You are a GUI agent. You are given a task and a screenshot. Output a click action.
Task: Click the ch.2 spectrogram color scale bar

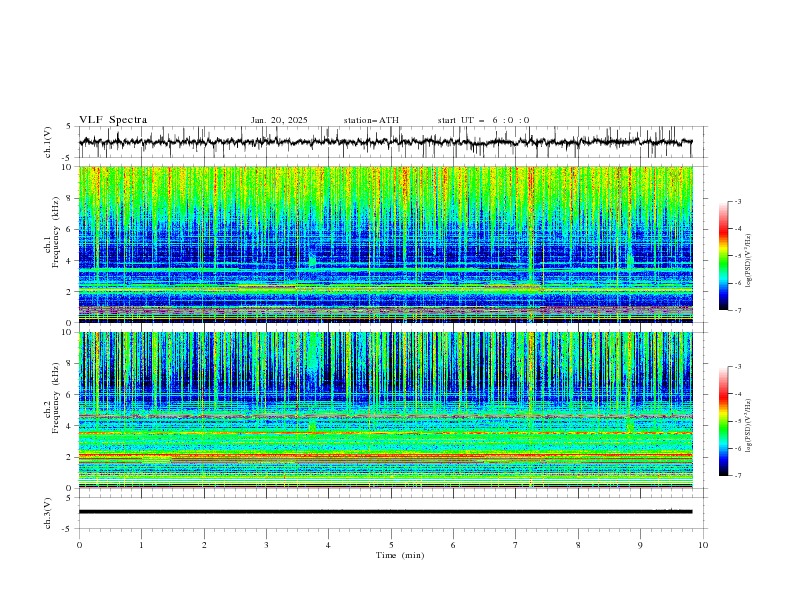pos(723,421)
